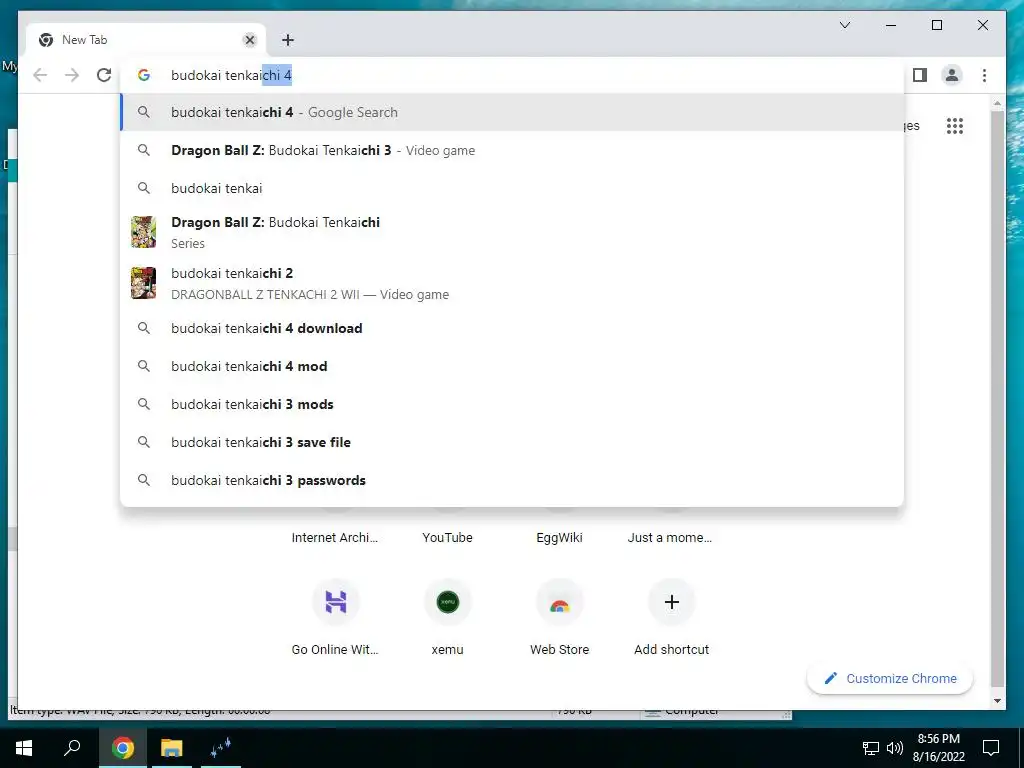Viewport: 1024px width, 768px height.
Task: Open File Explorer from the taskbar
Action: (172, 748)
